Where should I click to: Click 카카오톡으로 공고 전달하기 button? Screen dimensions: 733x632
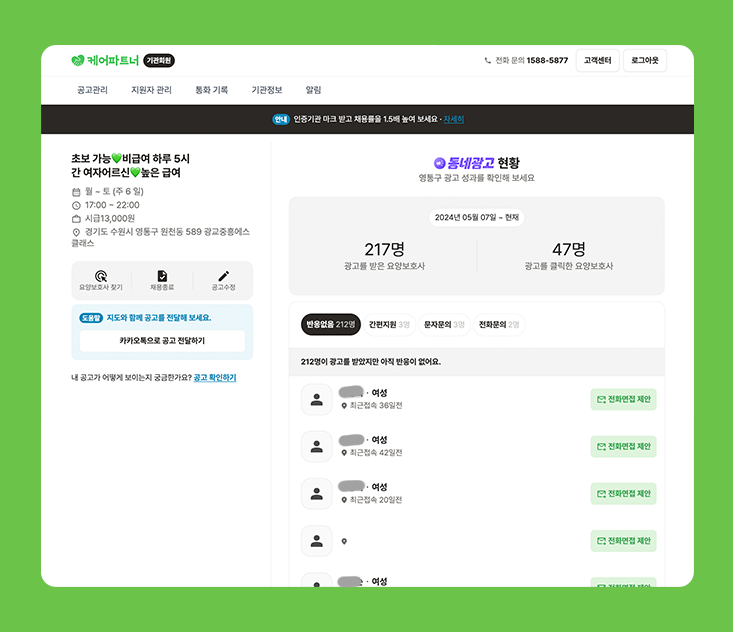pyautogui.click(x=162, y=341)
